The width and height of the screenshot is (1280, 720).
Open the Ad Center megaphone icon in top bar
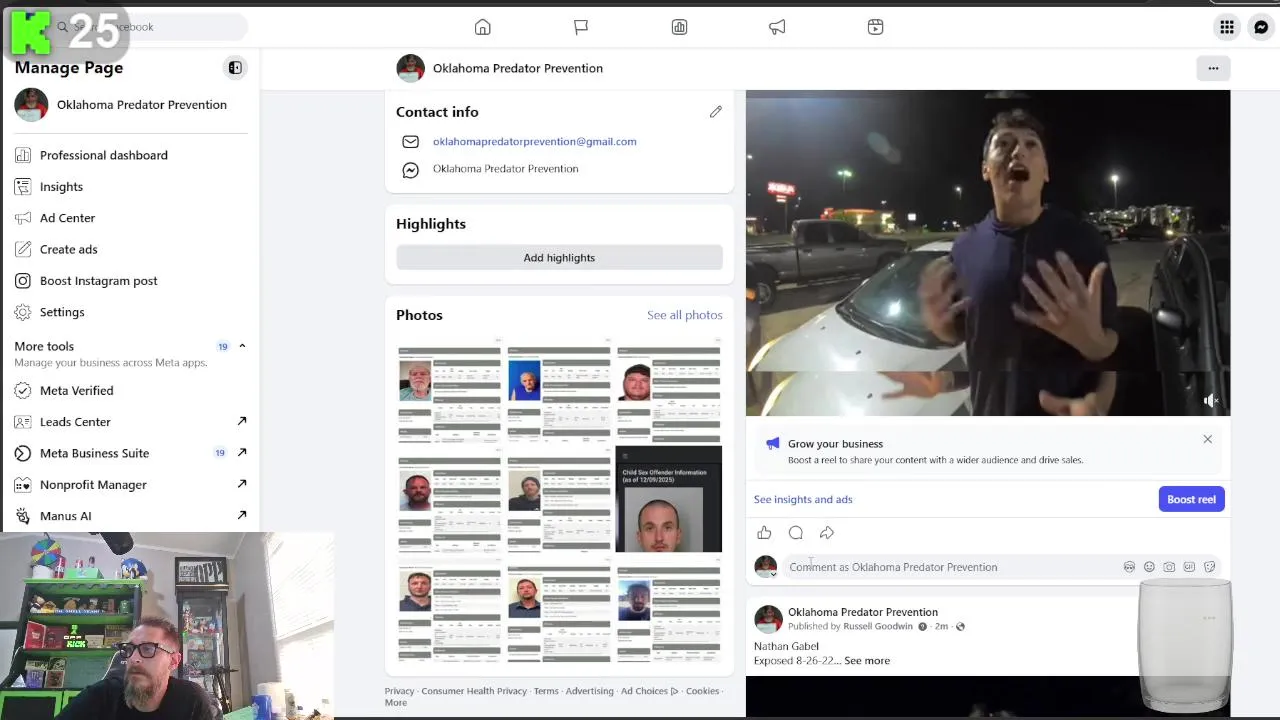777,27
